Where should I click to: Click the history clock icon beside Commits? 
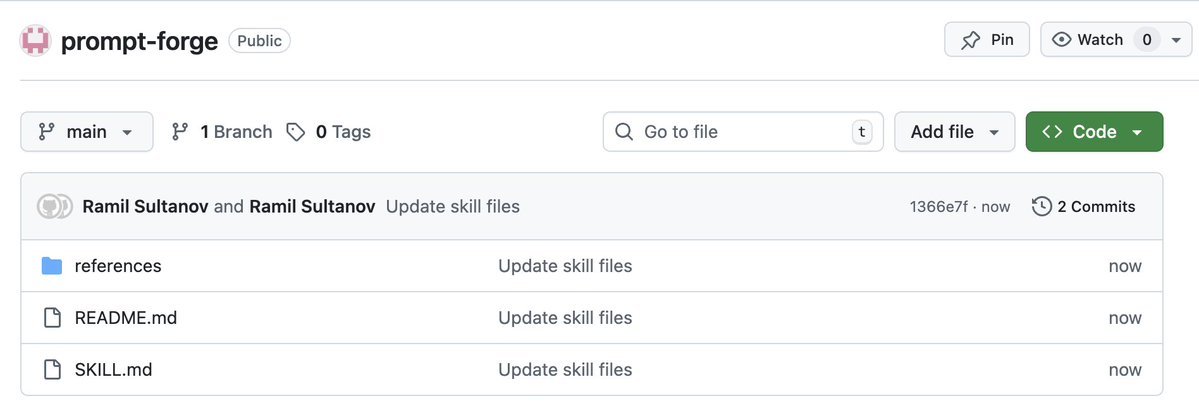(x=1041, y=206)
